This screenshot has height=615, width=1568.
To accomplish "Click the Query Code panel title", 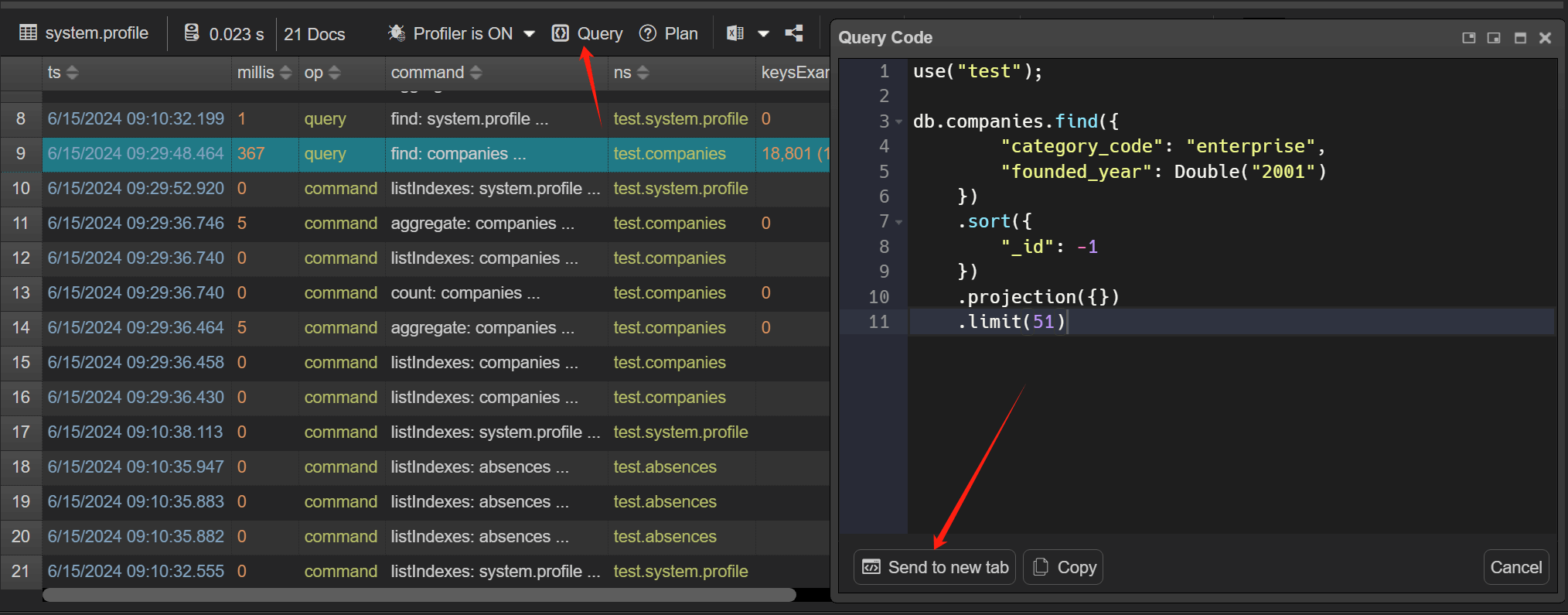I will pos(885,37).
